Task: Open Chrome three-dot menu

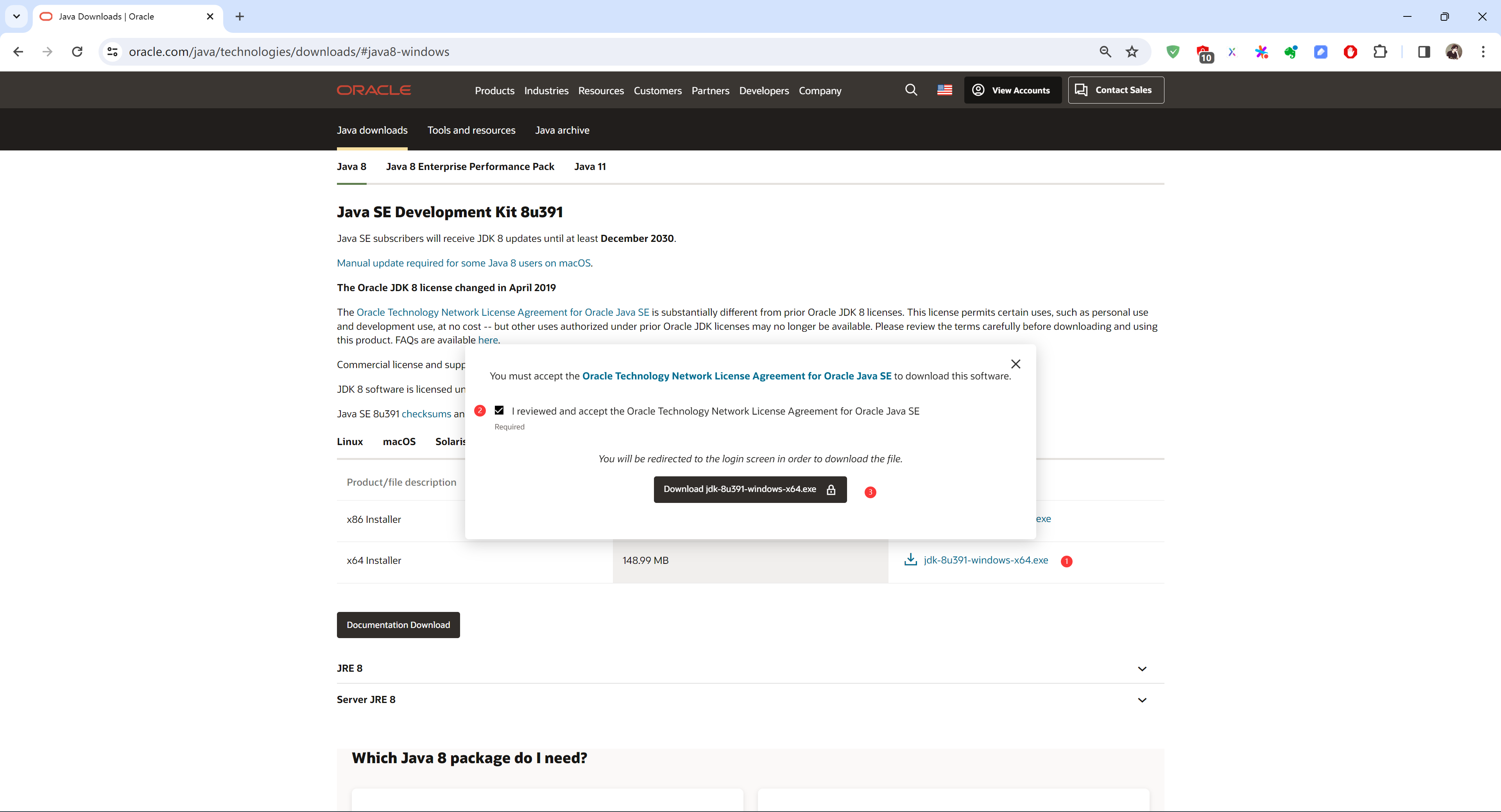Action: (1483, 52)
